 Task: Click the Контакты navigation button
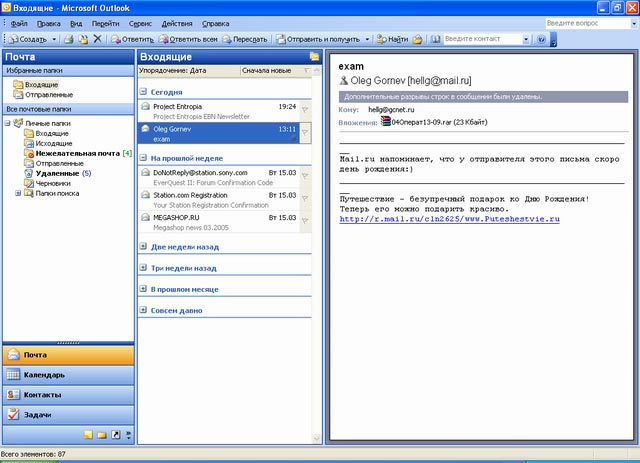(69, 395)
